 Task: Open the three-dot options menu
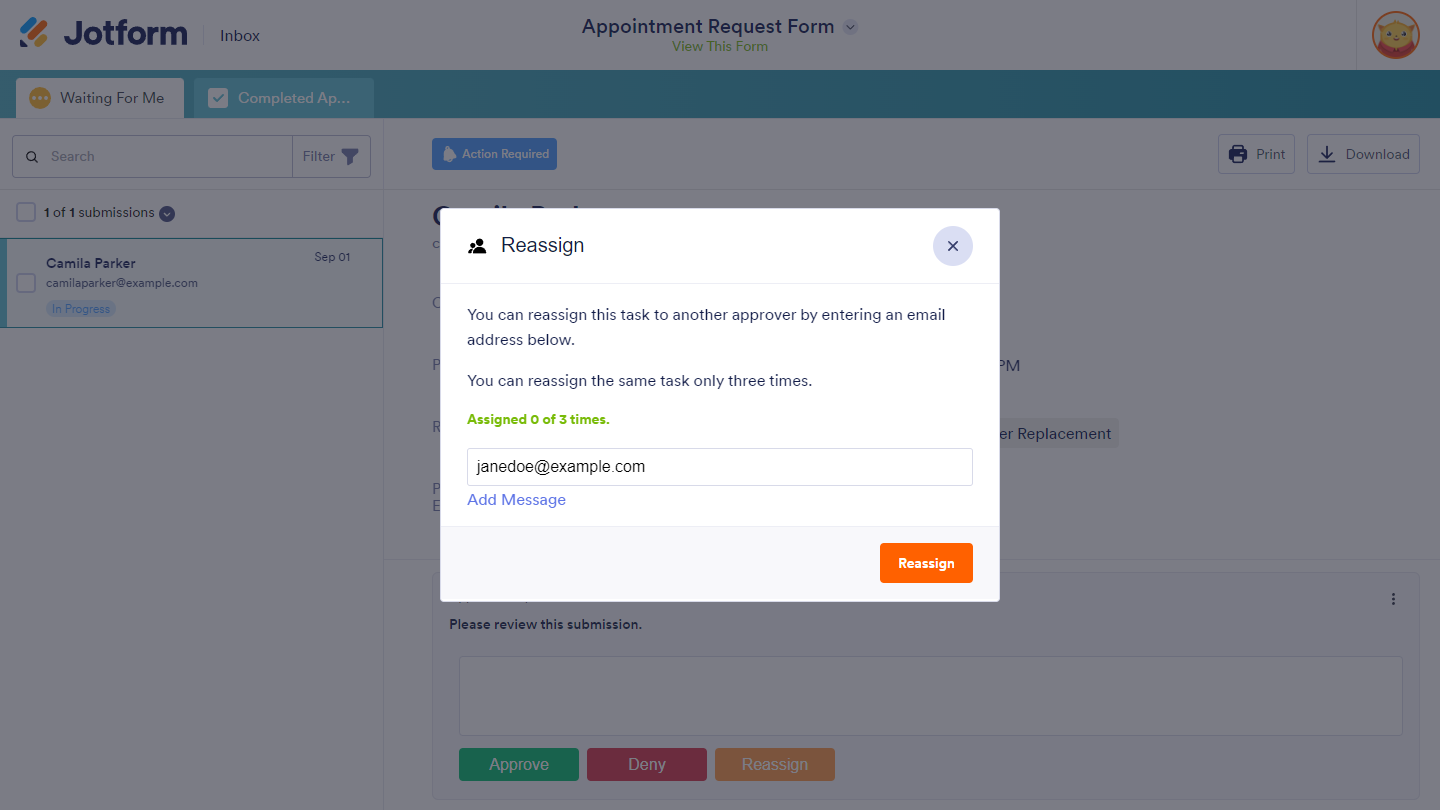click(x=1393, y=599)
